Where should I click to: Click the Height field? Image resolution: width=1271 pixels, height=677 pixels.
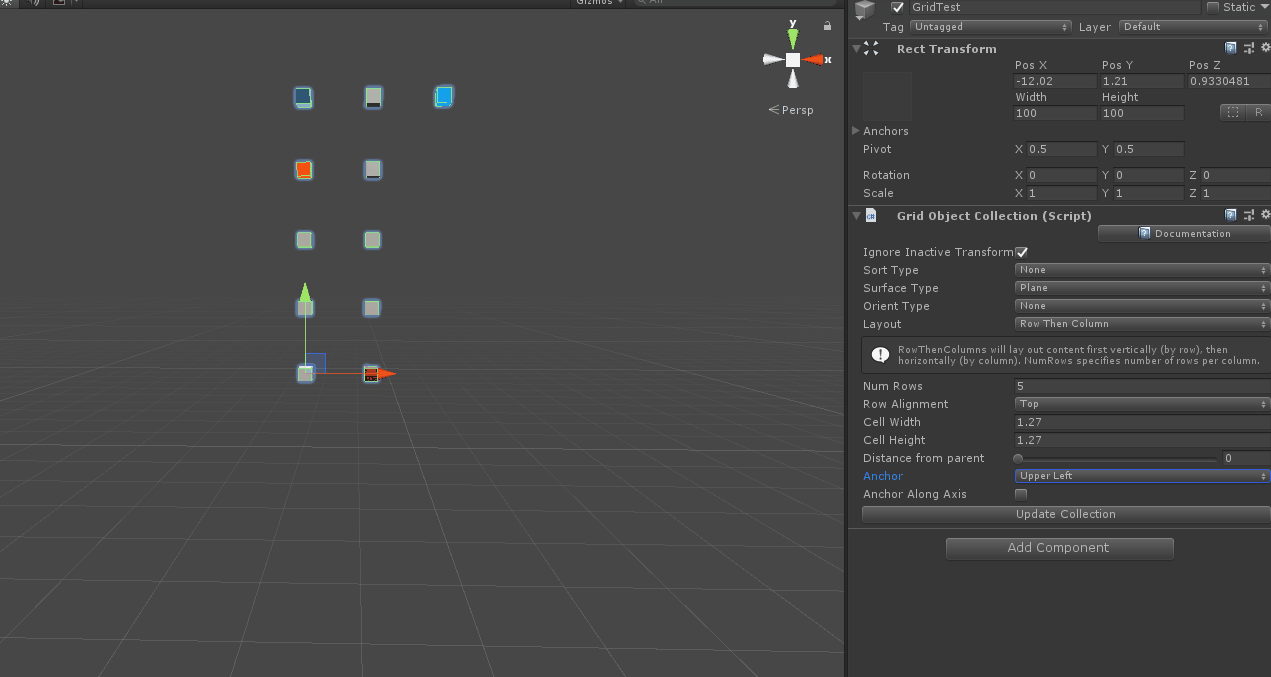point(1142,113)
